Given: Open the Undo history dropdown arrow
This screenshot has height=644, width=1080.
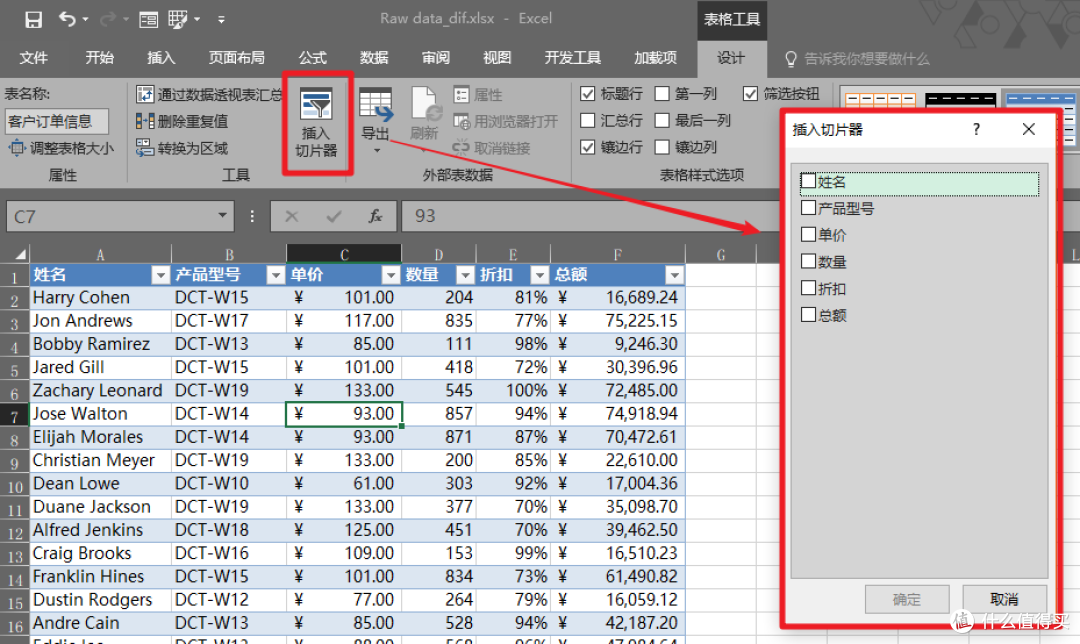Looking at the screenshot, I should pyautogui.click(x=86, y=19).
